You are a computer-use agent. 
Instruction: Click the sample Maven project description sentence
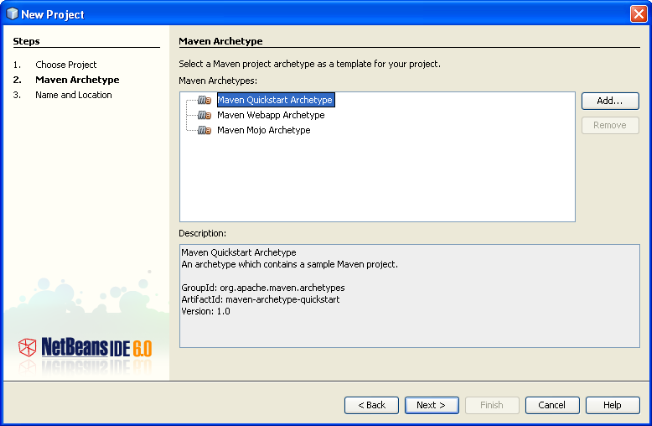pos(289,264)
